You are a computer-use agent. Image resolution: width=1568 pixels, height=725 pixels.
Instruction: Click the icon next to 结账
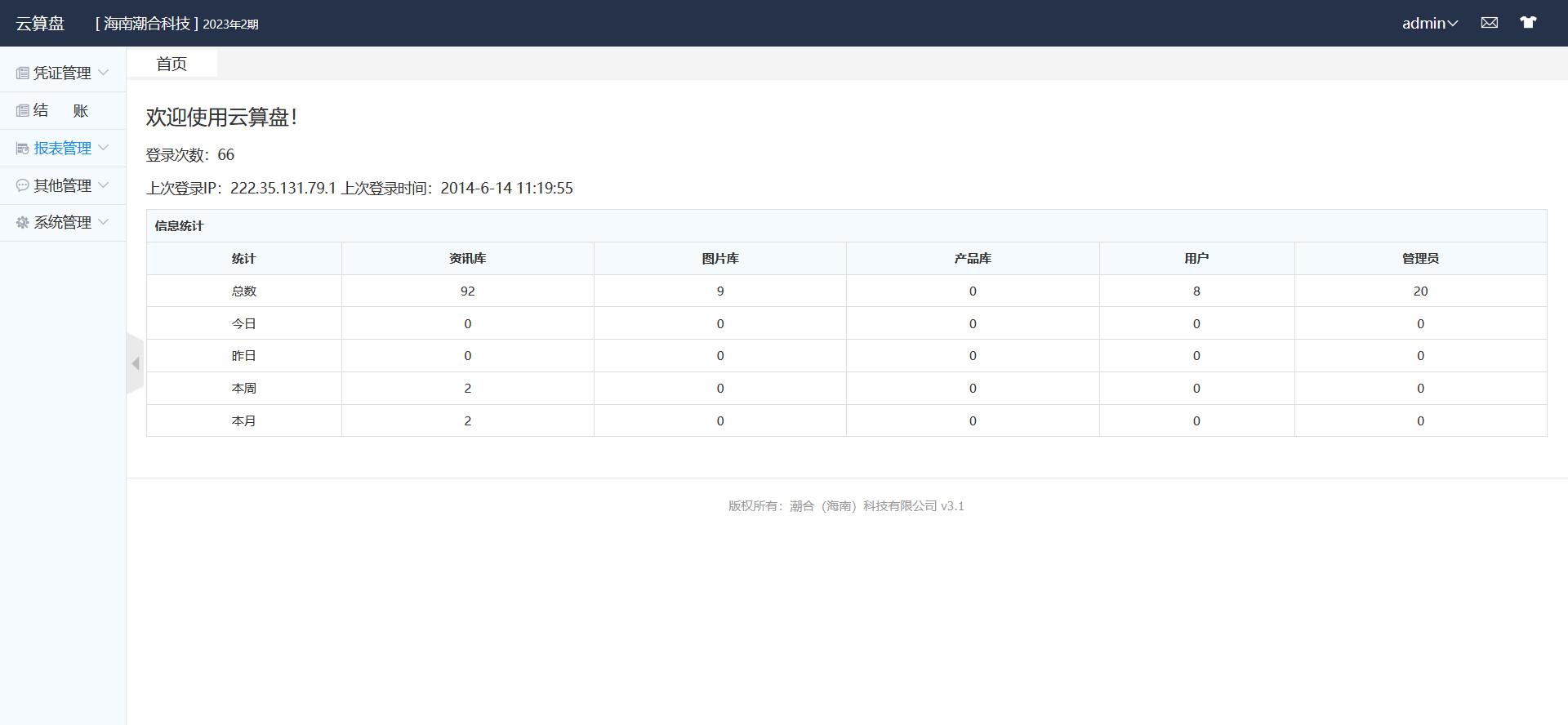22,111
